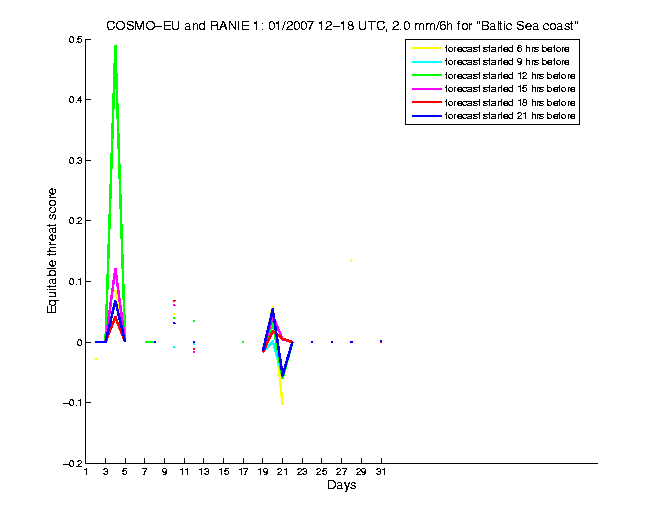Click the red legend line for 18 hrs forecast
660x520 pixels.
tap(426, 104)
